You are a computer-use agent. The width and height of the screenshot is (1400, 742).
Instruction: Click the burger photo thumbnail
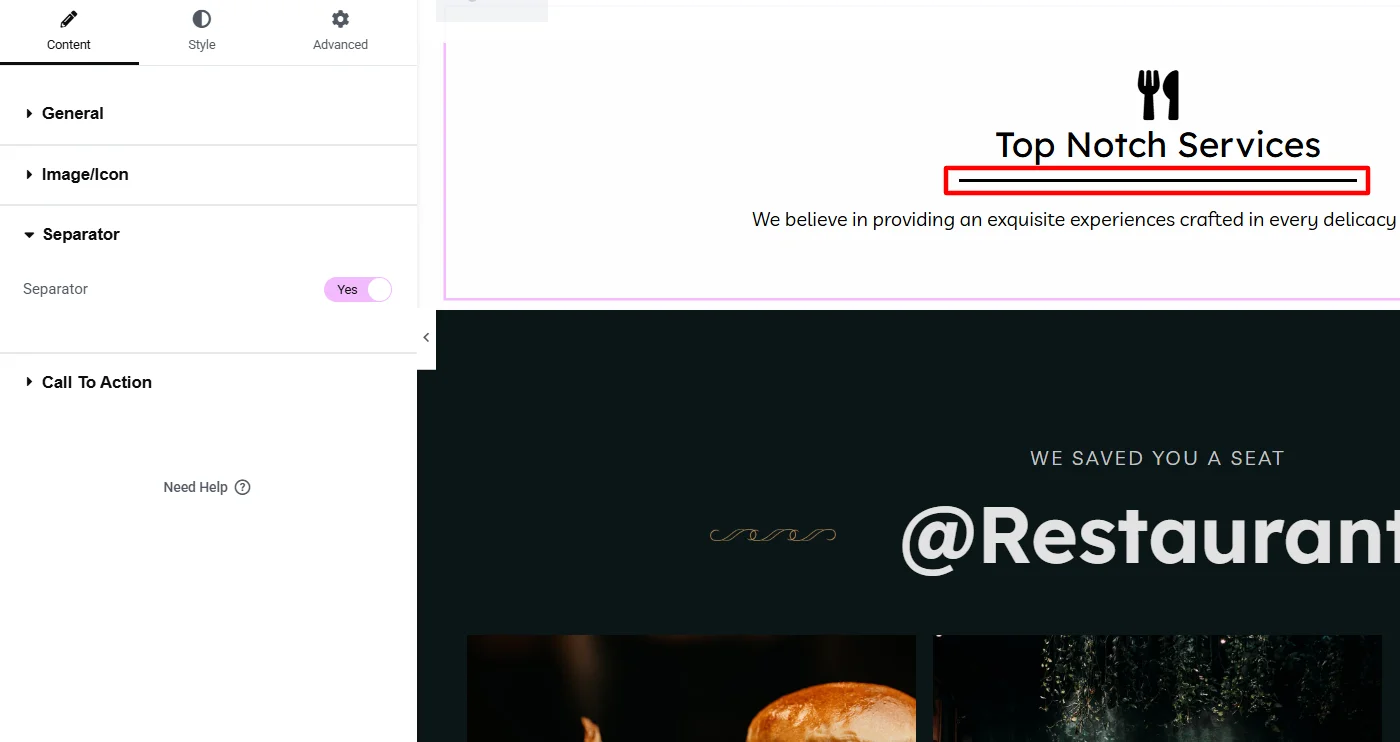(691, 688)
